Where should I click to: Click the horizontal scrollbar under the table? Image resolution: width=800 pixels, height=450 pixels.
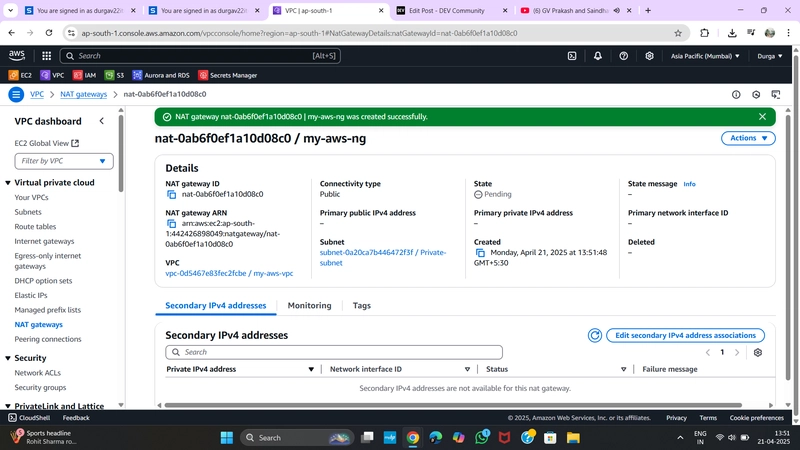click(453, 405)
